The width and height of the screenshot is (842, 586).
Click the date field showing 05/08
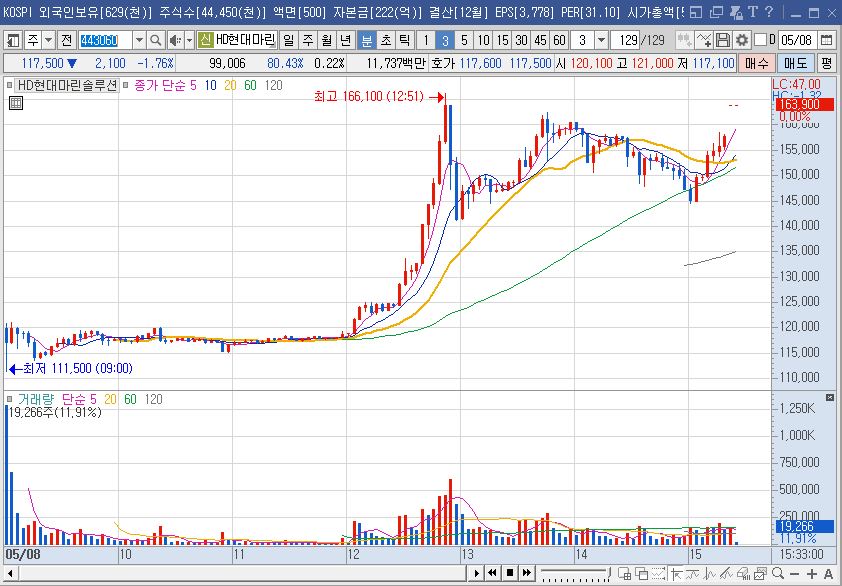pyautogui.click(x=797, y=40)
